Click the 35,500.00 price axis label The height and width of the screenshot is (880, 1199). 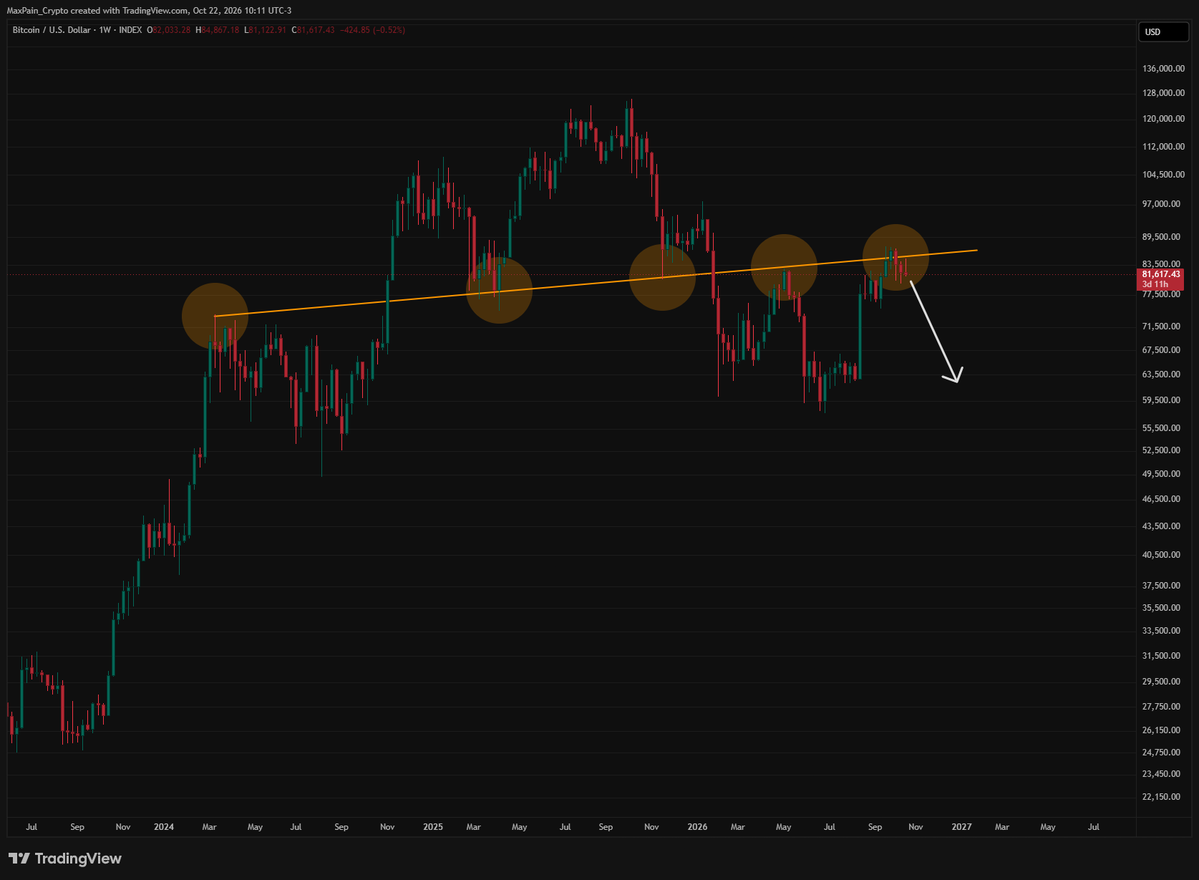(1163, 607)
